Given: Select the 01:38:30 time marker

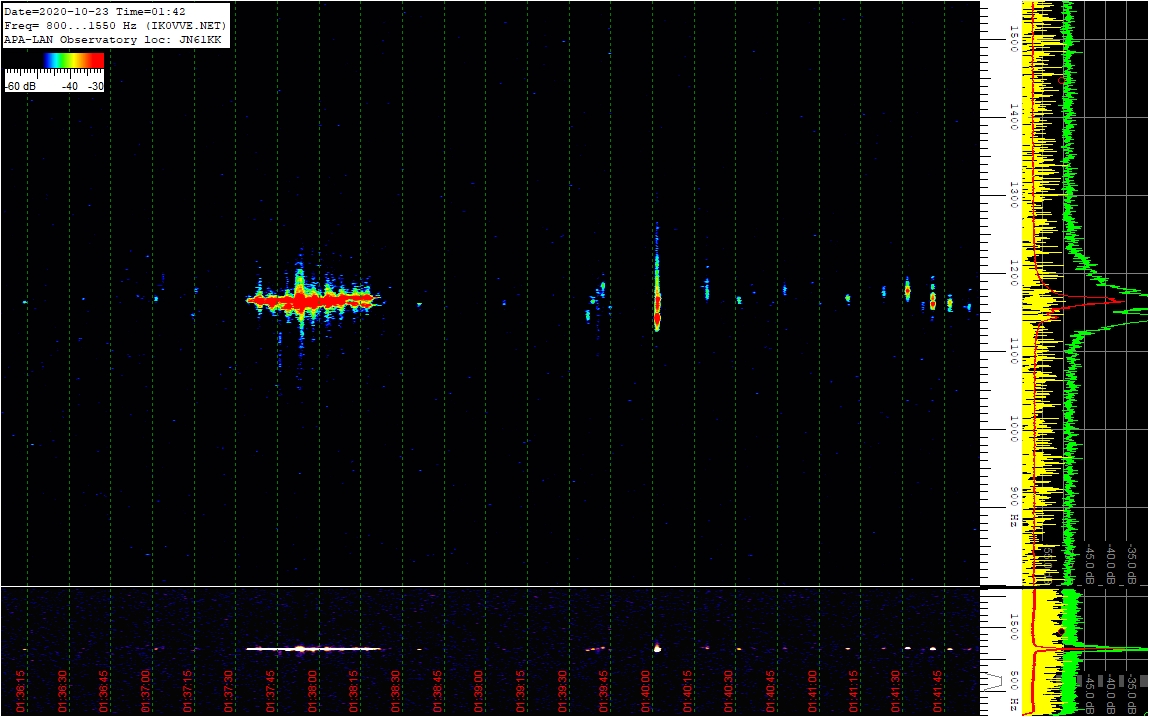Looking at the screenshot, I should (x=395, y=691).
